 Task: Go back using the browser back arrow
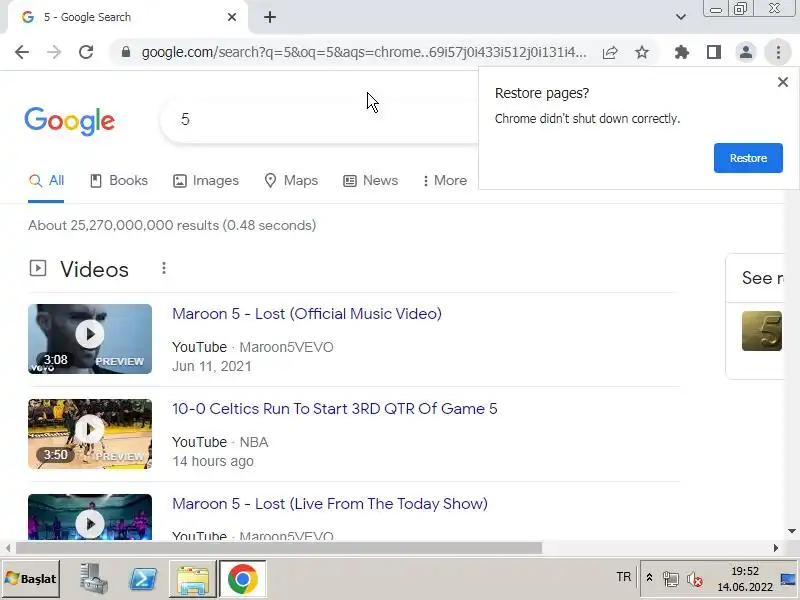pos(22,52)
